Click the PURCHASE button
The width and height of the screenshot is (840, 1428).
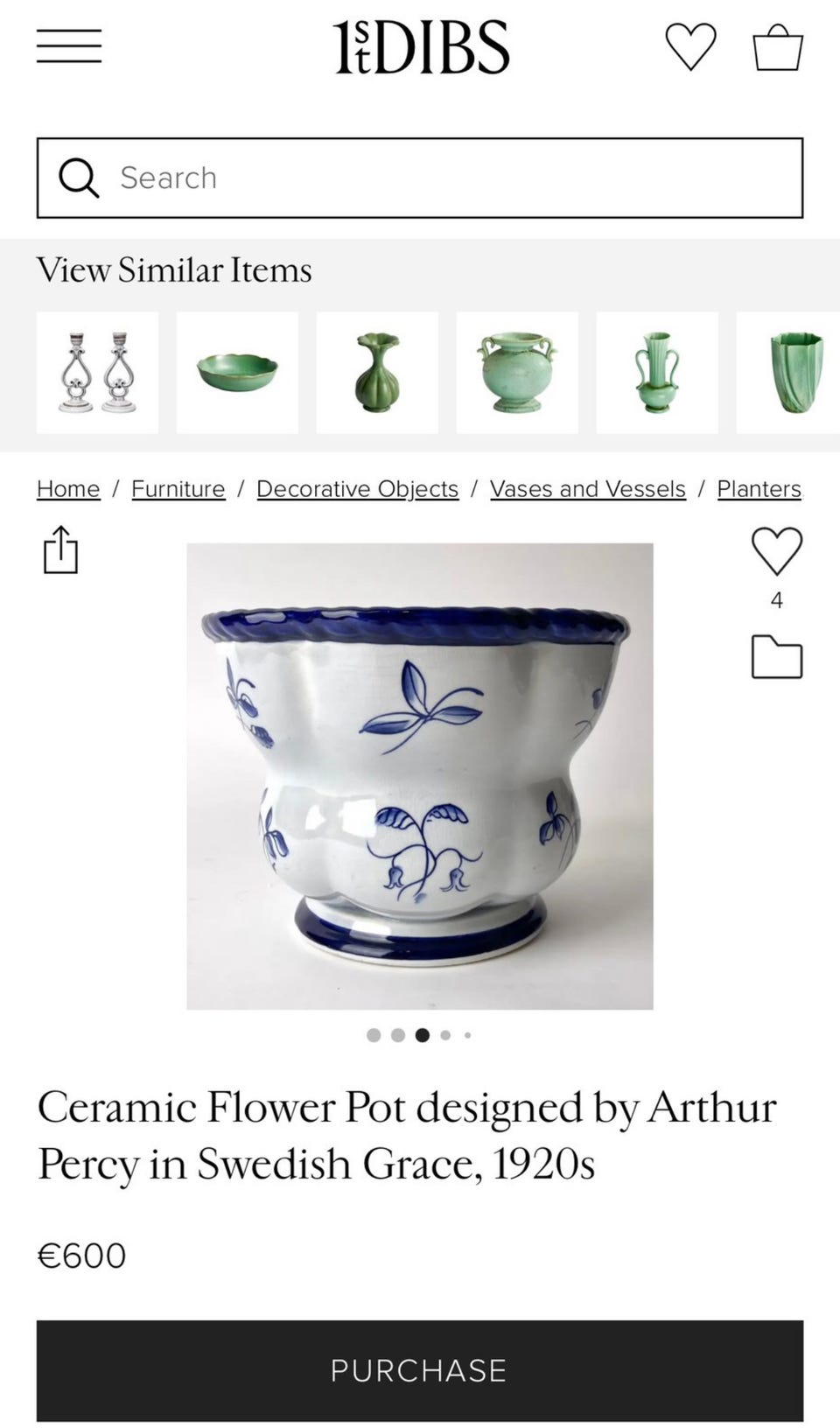point(420,1370)
